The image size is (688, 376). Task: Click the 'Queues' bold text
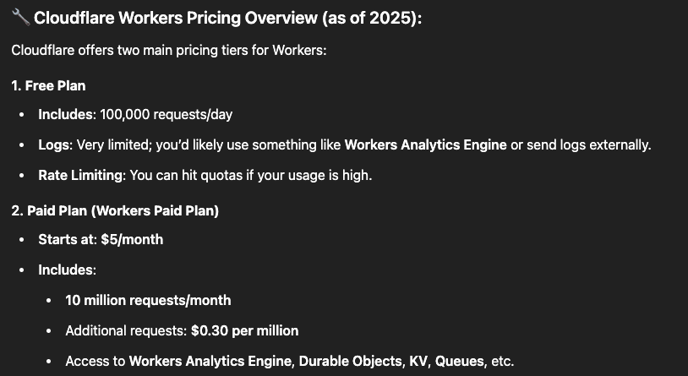[x=460, y=361]
